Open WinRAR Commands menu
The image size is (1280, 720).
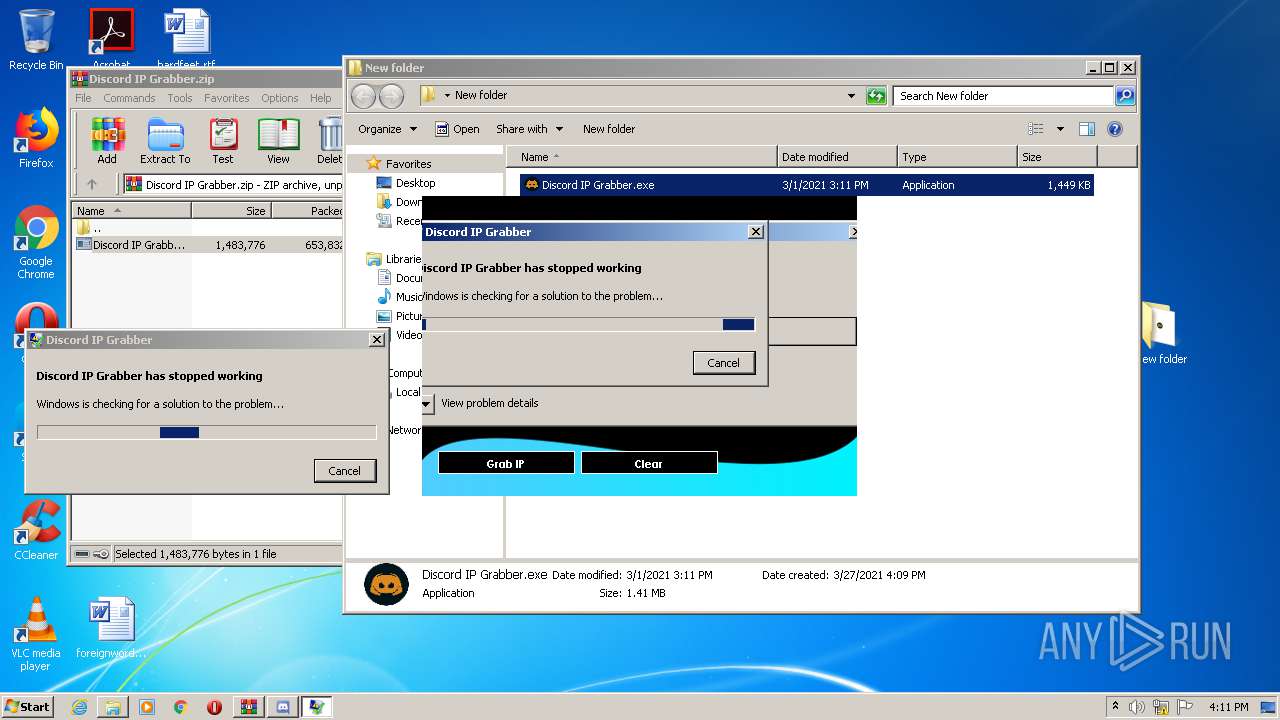(x=129, y=98)
